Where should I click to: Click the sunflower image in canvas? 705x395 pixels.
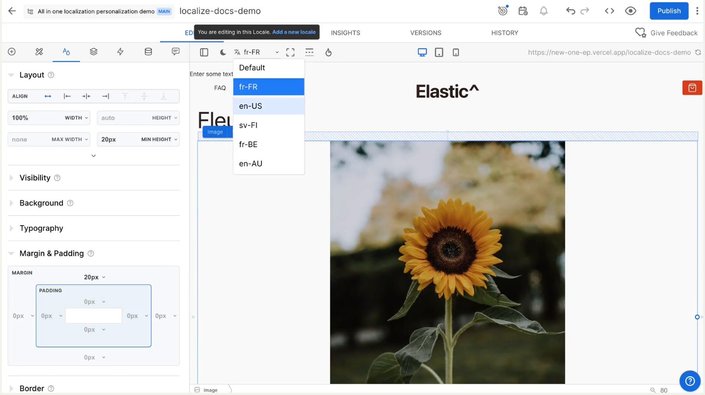pyautogui.click(x=447, y=262)
